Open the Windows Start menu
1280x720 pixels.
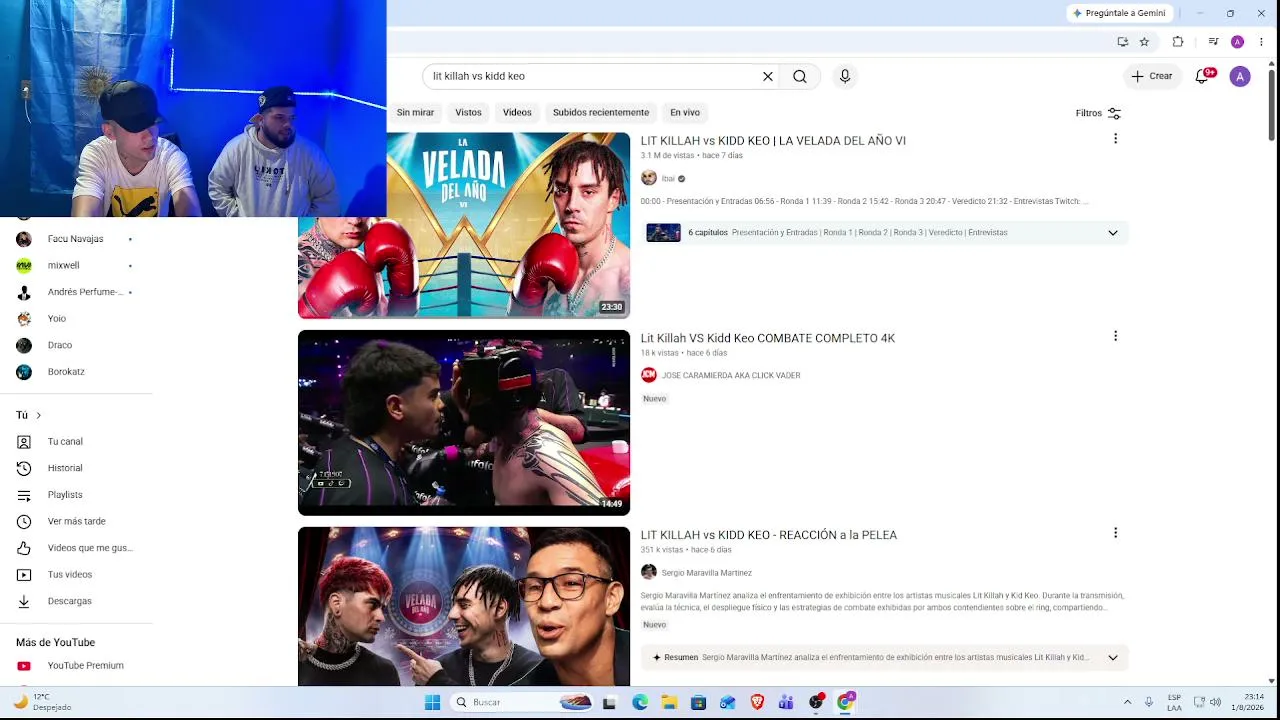[x=432, y=702]
